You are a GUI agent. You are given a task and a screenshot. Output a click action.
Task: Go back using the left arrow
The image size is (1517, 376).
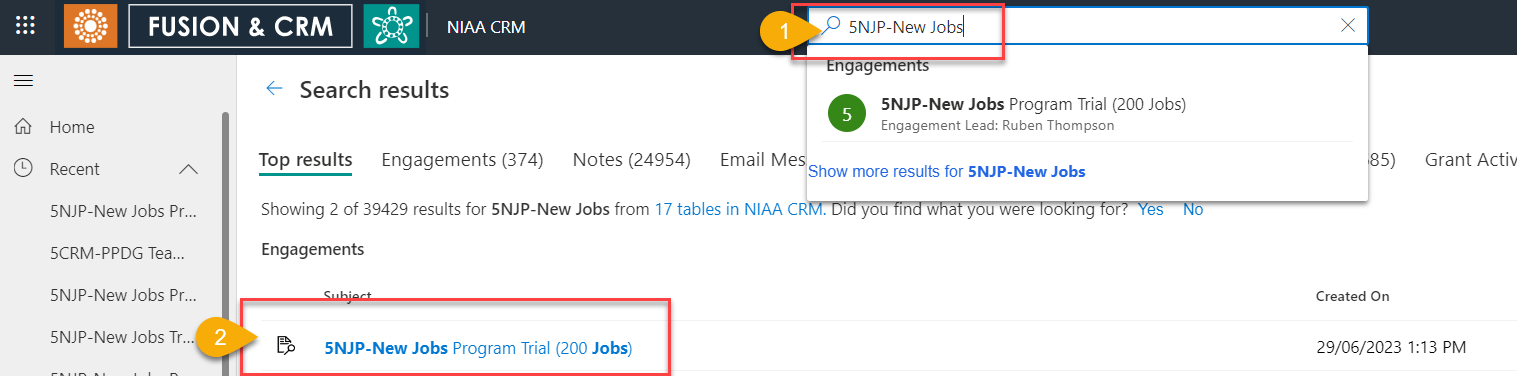pos(274,89)
